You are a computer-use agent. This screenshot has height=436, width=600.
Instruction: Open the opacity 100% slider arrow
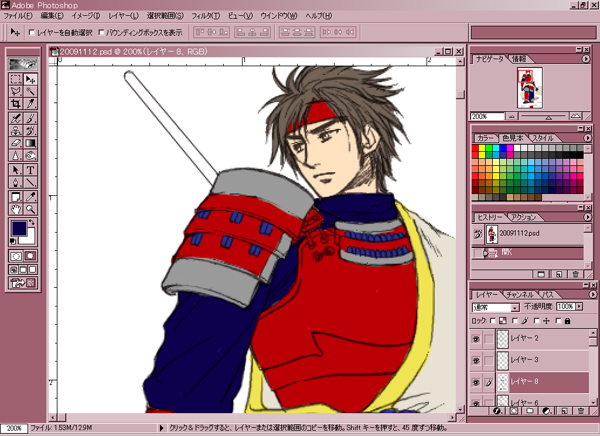[x=580, y=306]
